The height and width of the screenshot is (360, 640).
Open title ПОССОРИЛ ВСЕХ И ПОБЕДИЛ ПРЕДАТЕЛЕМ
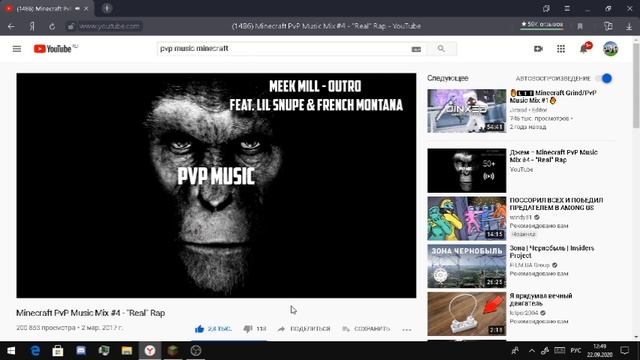(x=556, y=204)
